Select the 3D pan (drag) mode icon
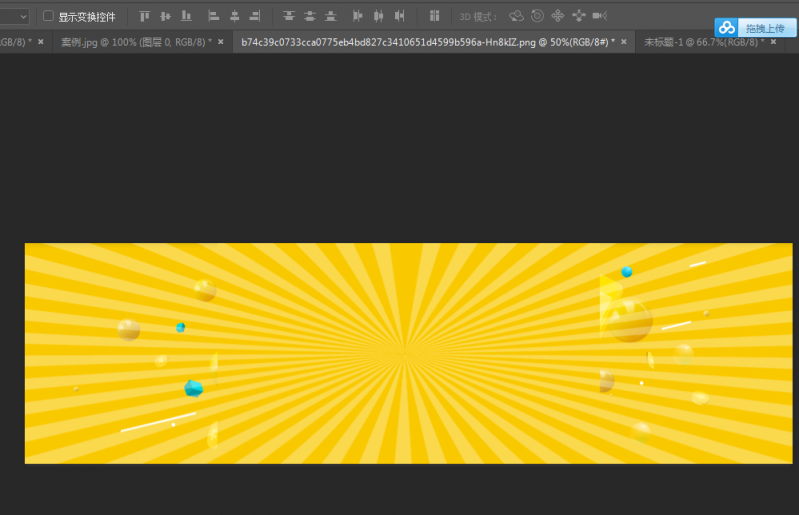Image resolution: width=799 pixels, height=515 pixels. point(557,16)
